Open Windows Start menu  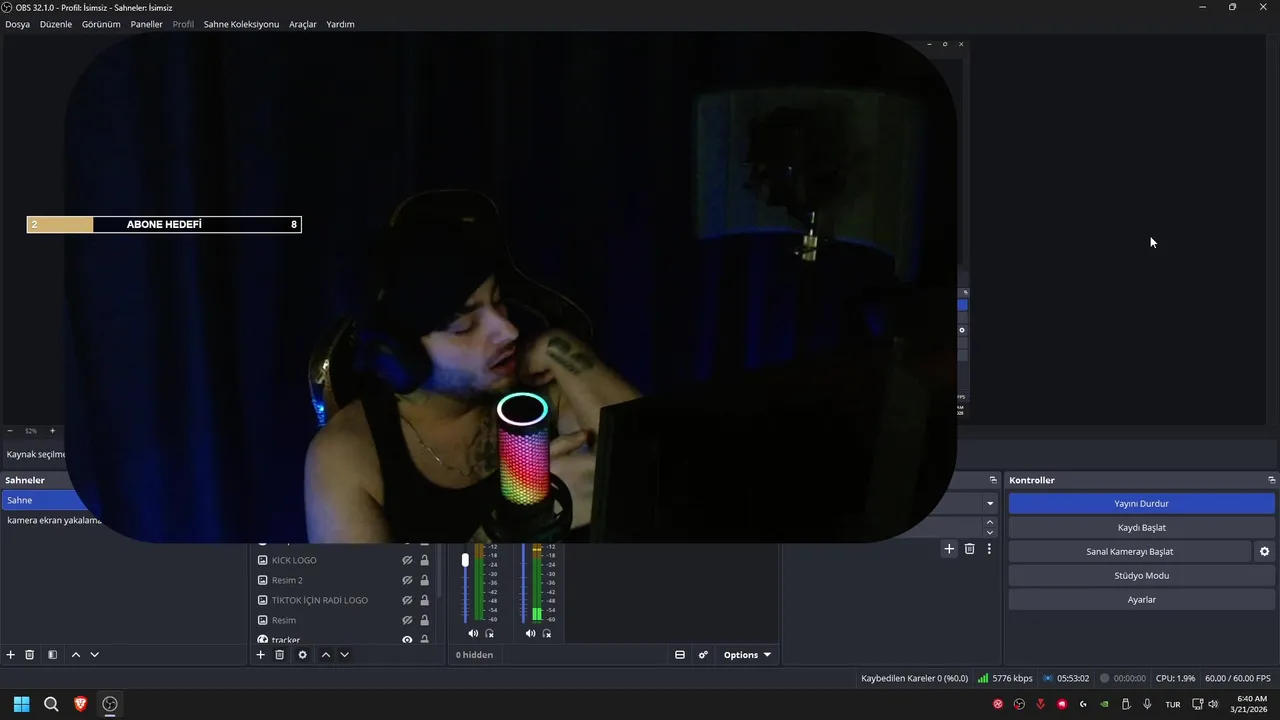[21, 704]
